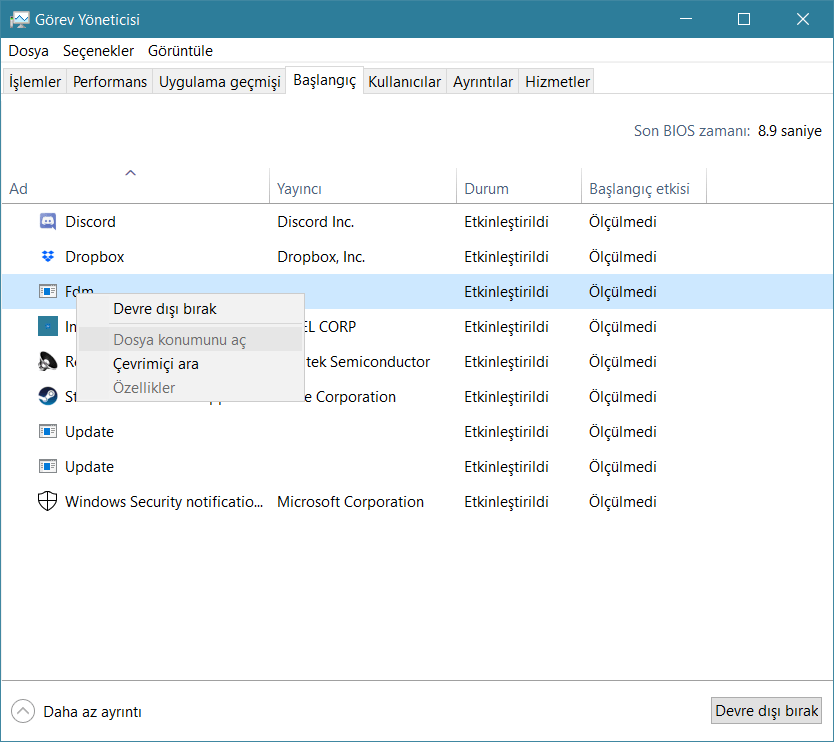Switch to the Performans tab

pyautogui.click(x=110, y=81)
